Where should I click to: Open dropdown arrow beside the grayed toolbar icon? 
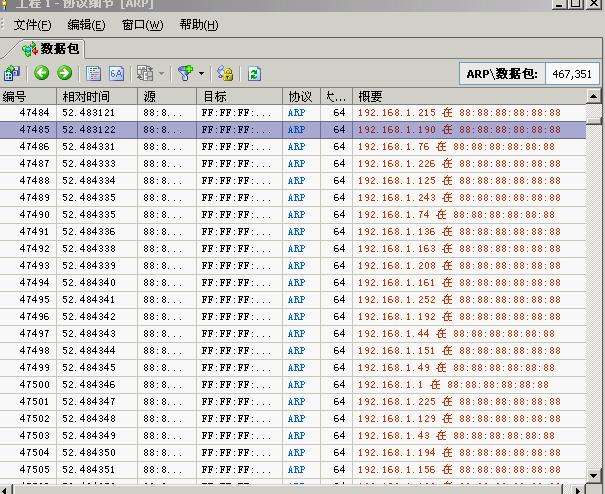(161, 74)
